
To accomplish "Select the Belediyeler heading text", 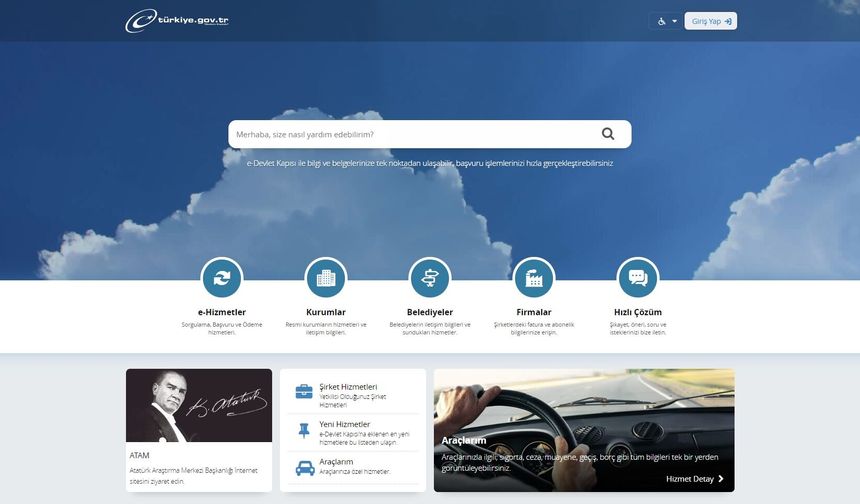I will point(430,312).
